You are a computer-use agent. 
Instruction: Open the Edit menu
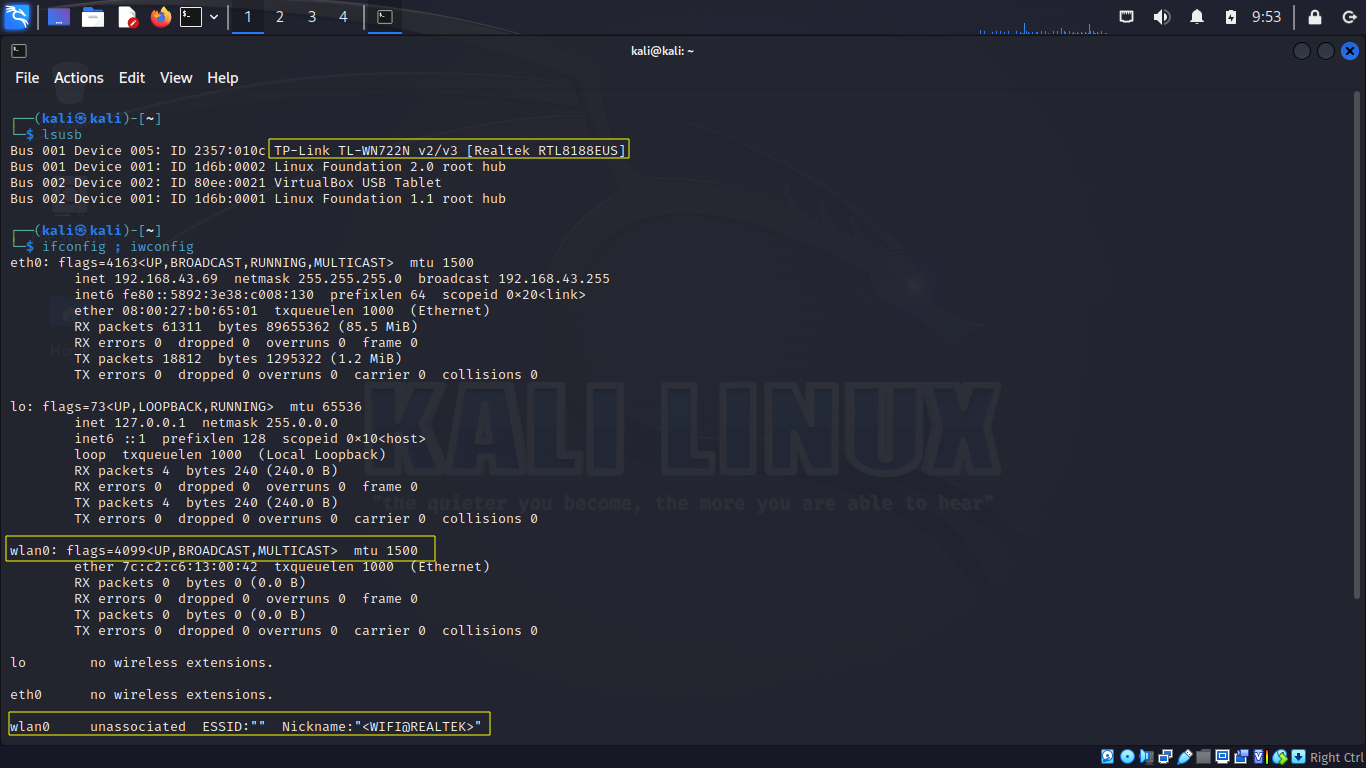pos(132,78)
